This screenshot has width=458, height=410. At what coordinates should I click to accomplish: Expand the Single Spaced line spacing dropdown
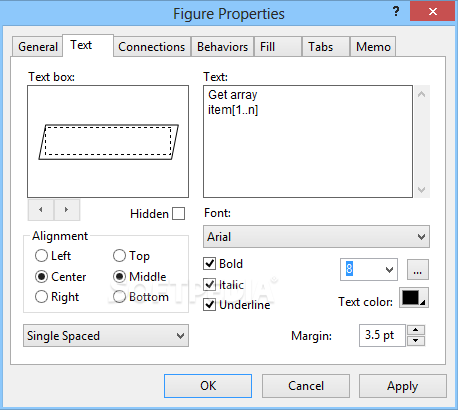106,336
